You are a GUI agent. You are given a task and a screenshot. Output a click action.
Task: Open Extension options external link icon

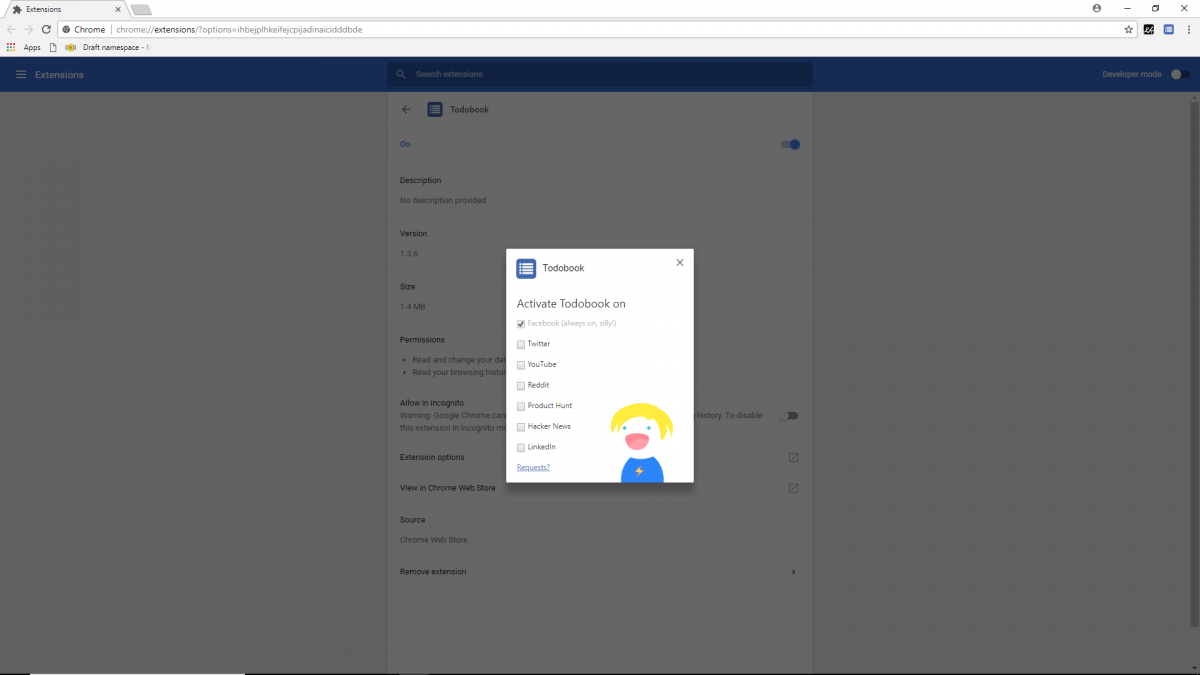[793, 457]
